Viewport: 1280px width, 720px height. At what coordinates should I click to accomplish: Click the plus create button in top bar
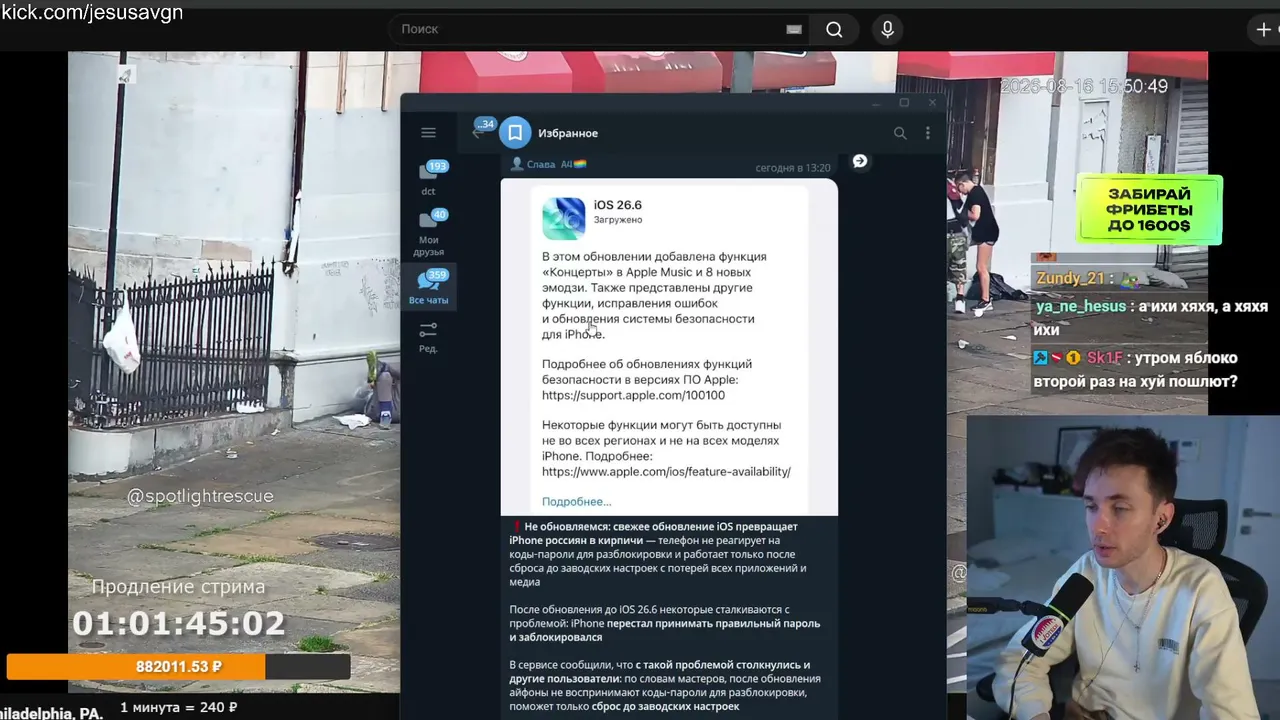(1264, 29)
